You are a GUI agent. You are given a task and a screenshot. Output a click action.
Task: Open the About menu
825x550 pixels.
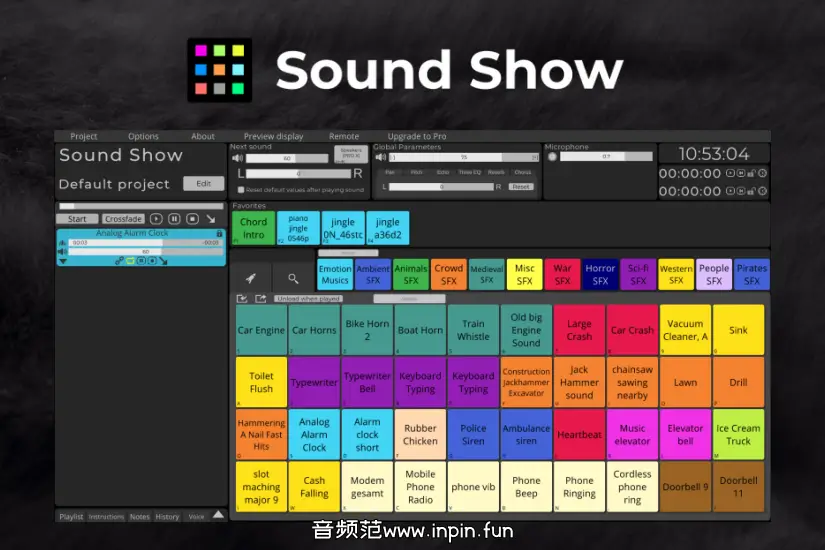click(203, 136)
